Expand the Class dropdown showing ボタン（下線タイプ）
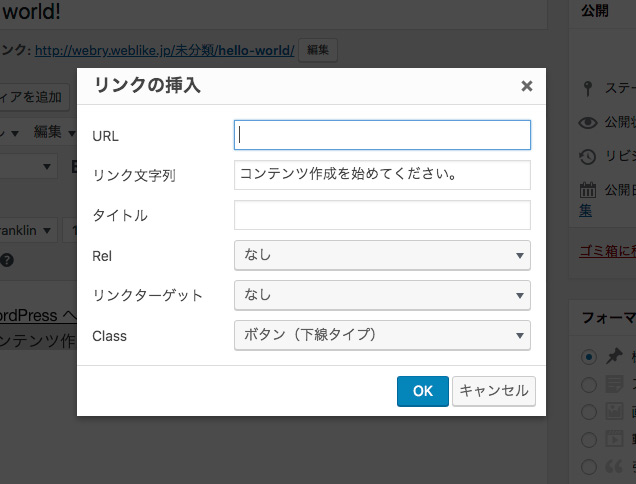The height and width of the screenshot is (484, 636). pyautogui.click(x=381, y=335)
